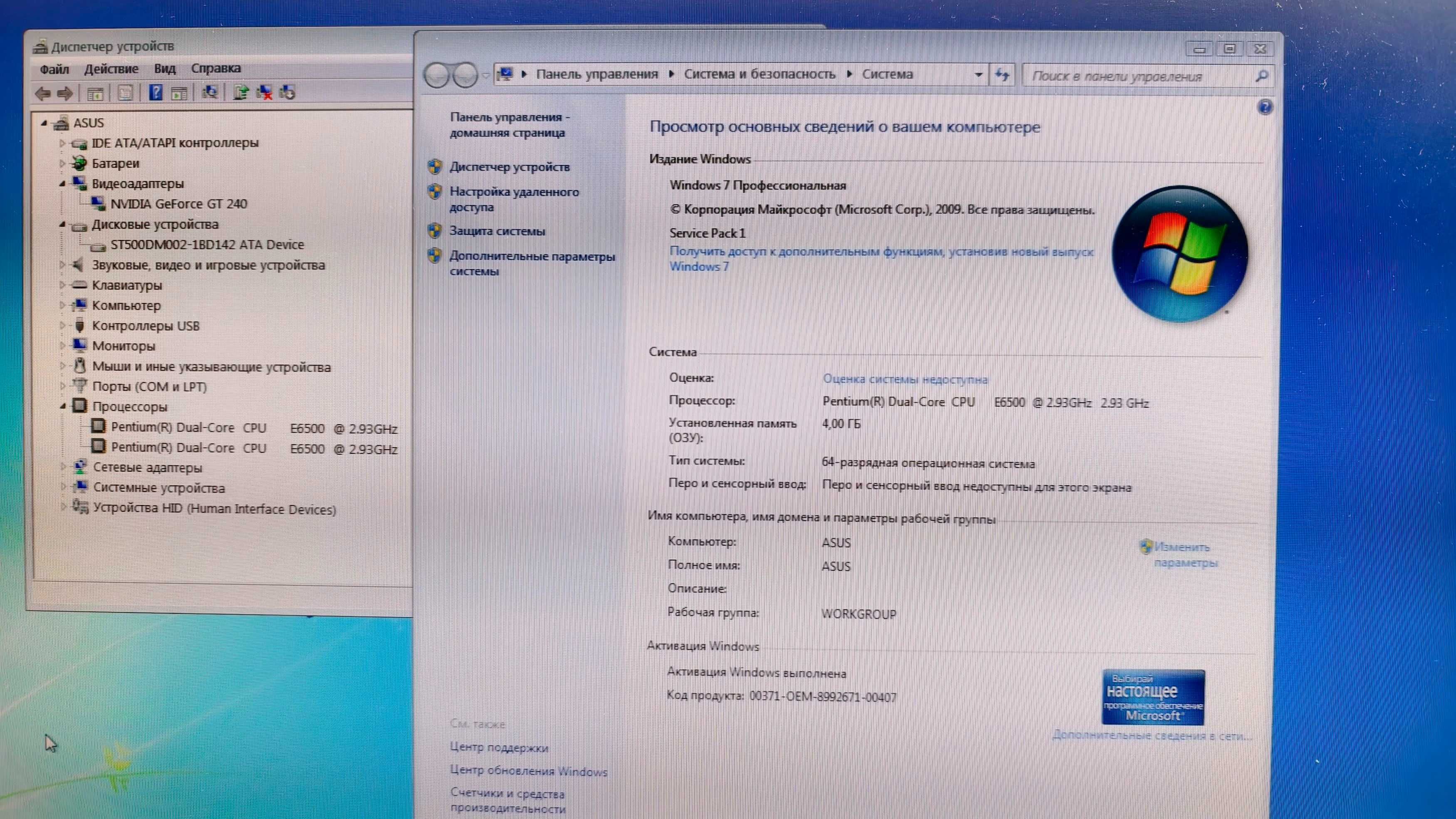1456x819 pixels.
Task: Open the address bar dropdown arrow
Action: pyautogui.click(x=978, y=75)
